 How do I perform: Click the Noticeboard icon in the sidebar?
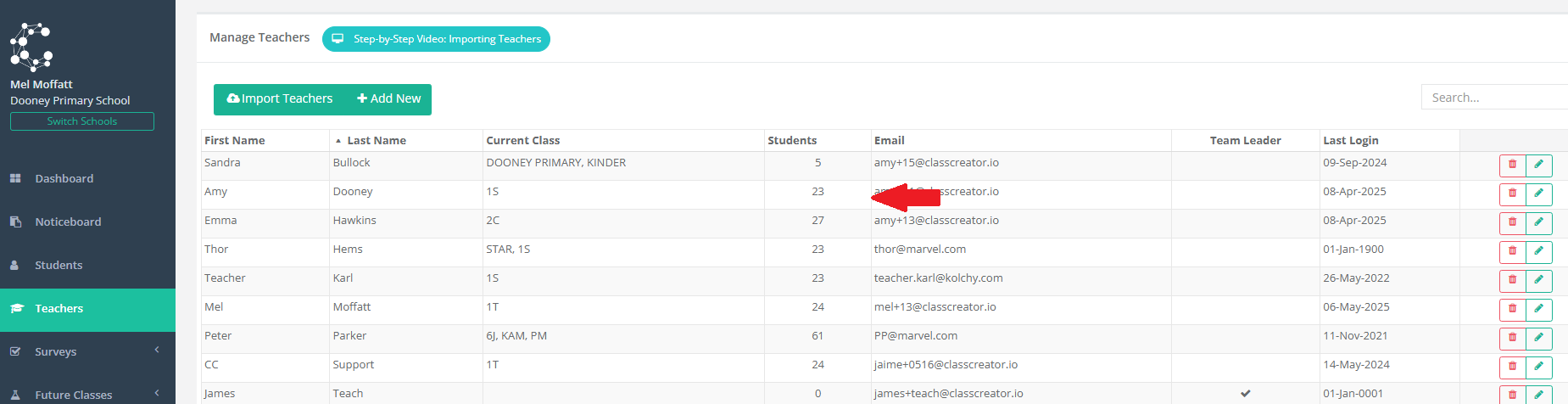pyautogui.click(x=15, y=222)
